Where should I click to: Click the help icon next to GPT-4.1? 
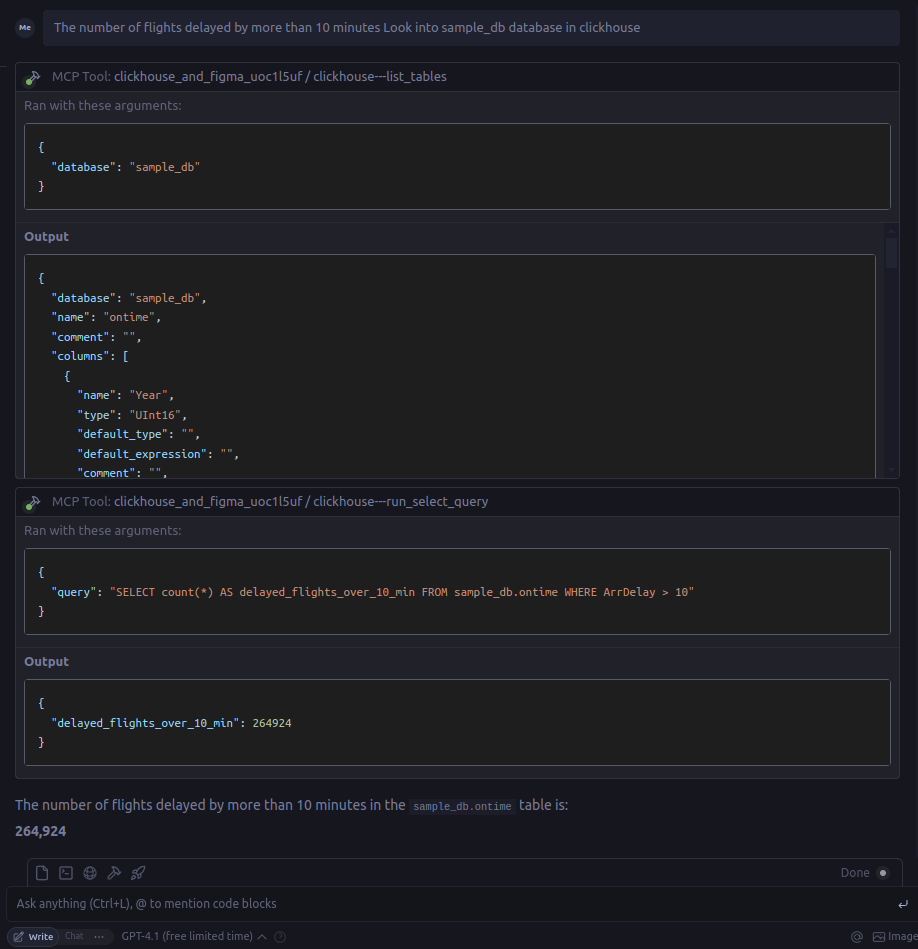point(280,937)
